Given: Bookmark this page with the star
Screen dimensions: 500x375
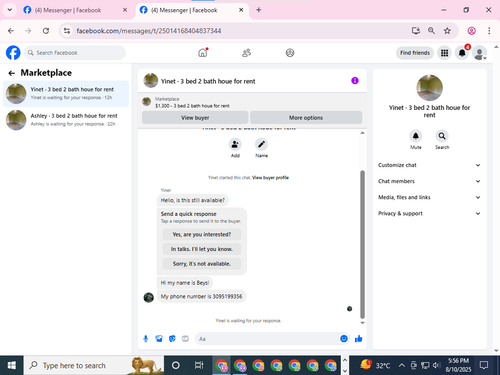Looking at the screenshot, I should (447, 31).
